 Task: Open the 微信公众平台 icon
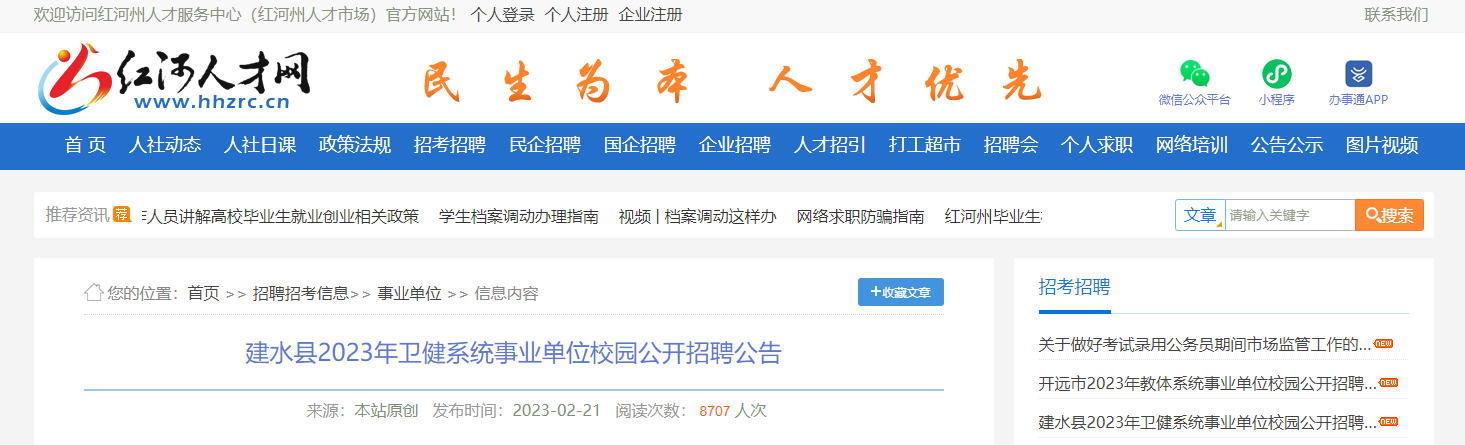[x=1195, y=74]
